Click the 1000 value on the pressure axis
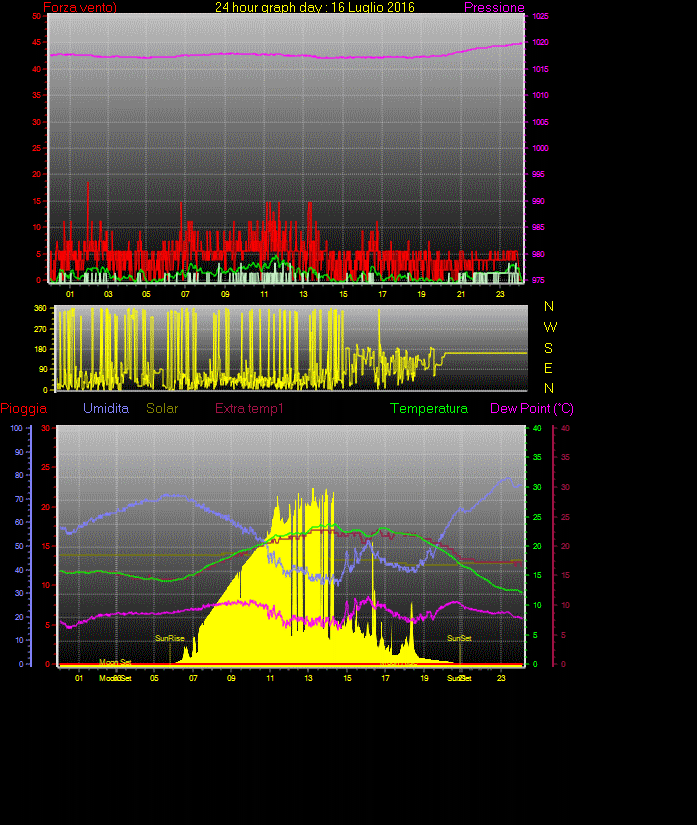Viewport: 697px width, 825px height. coord(540,148)
